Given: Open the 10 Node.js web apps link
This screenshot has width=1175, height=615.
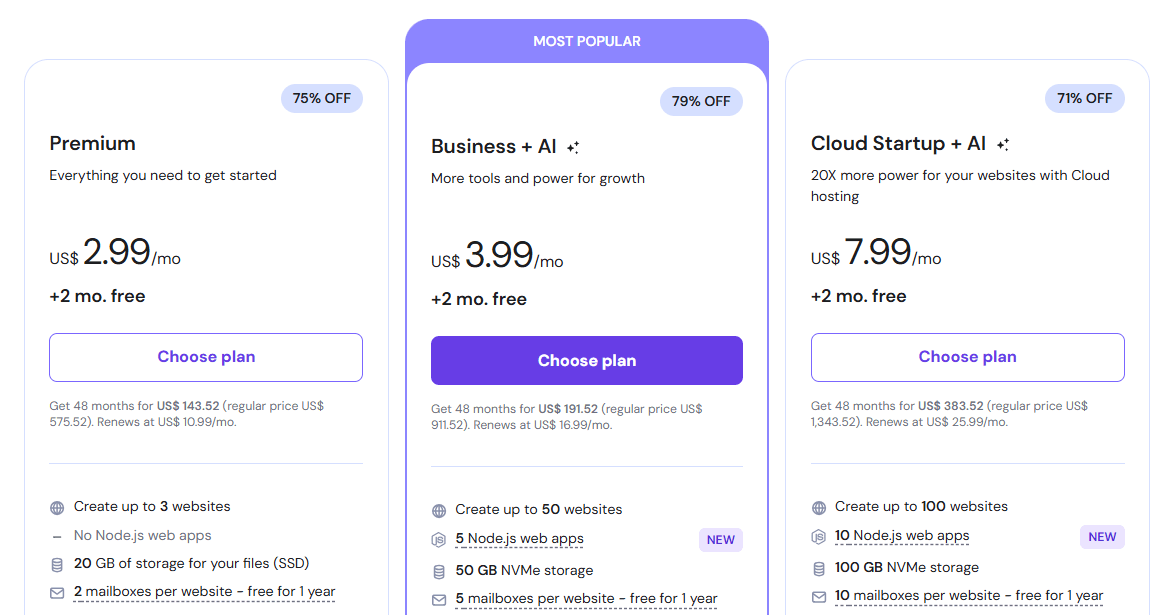Looking at the screenshot, I should pos(902,536).
